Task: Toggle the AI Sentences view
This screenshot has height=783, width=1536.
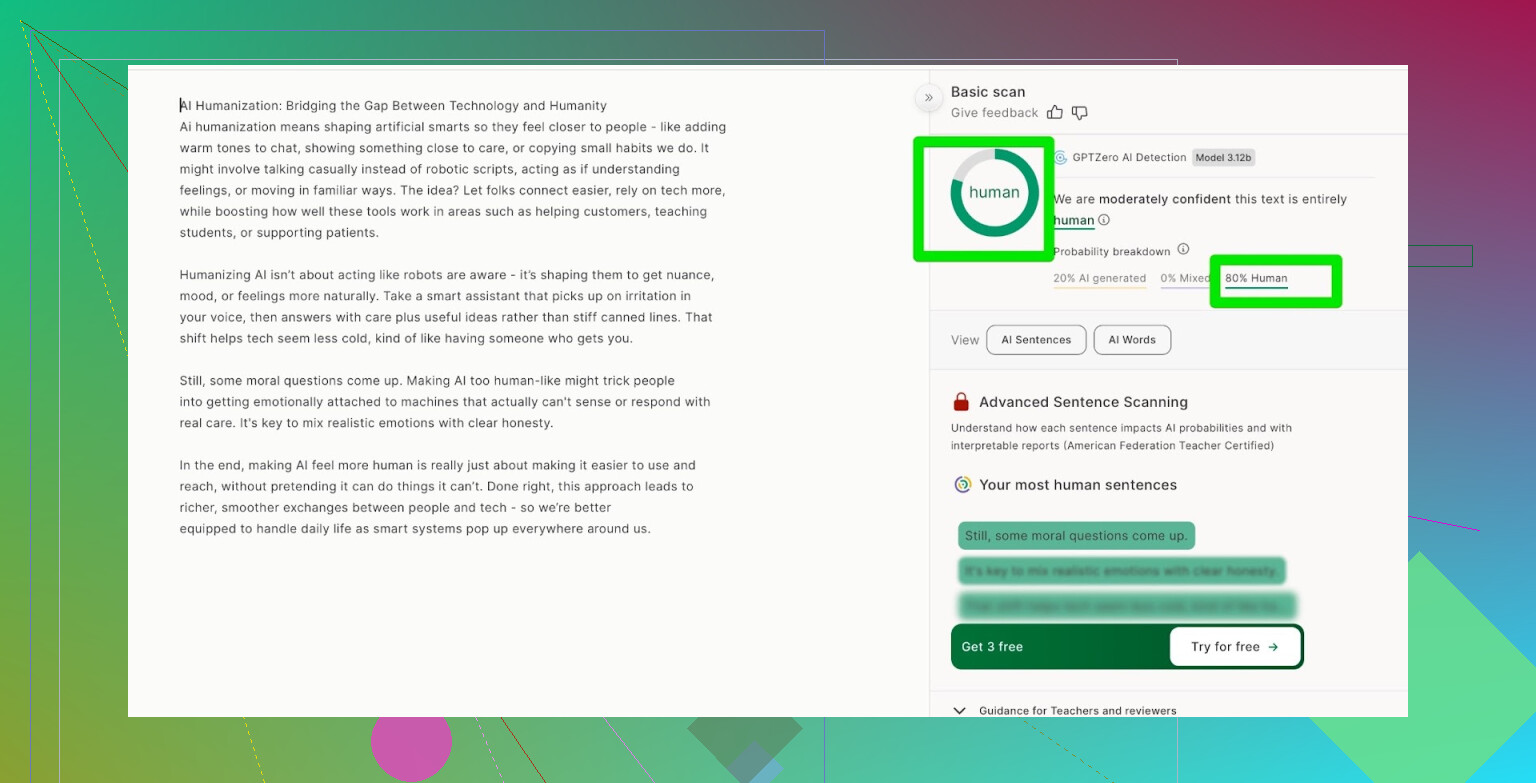Action: click(1035, 340)
